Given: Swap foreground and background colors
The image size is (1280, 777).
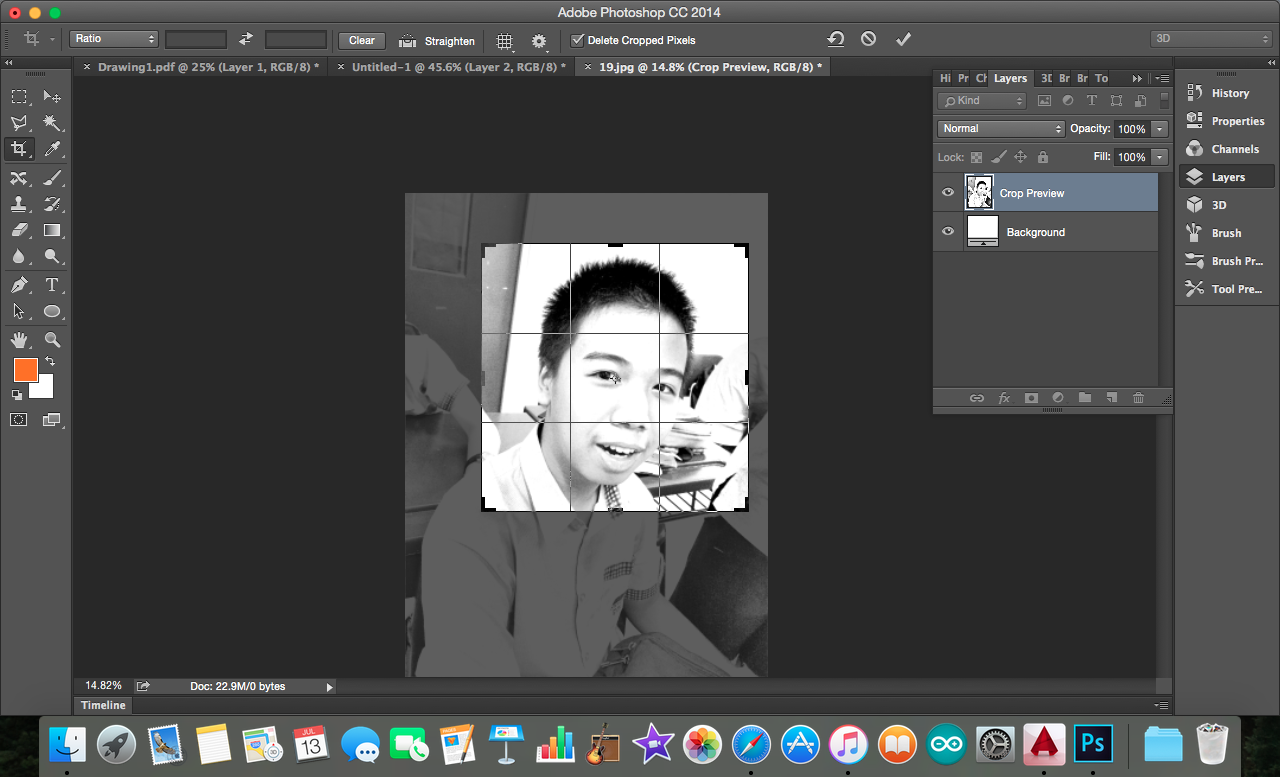Looking at the screenshot, I should pyautogui.click(x=49, y=361).
